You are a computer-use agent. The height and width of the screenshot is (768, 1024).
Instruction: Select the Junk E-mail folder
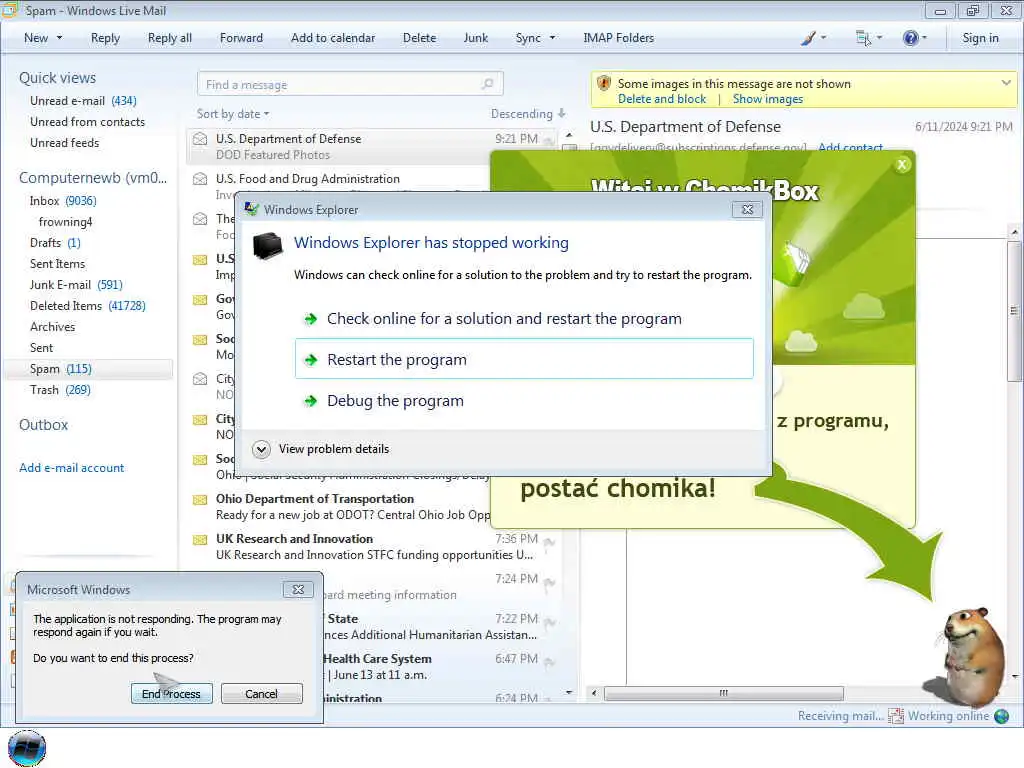76,285
